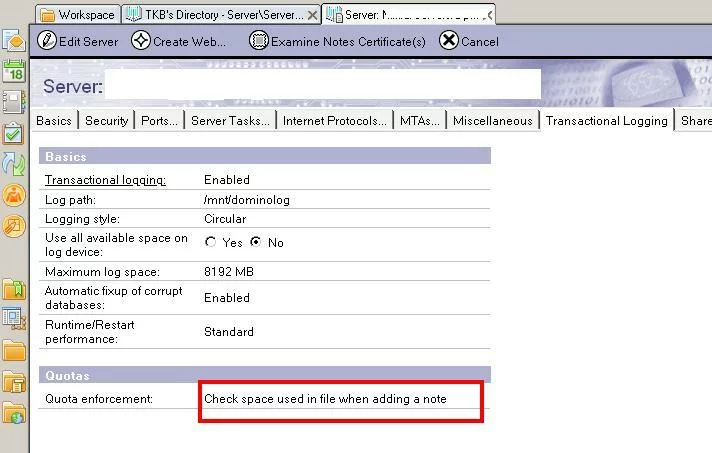Select No for use all available space
Screen dimensions: 712x453
point(256,242)
